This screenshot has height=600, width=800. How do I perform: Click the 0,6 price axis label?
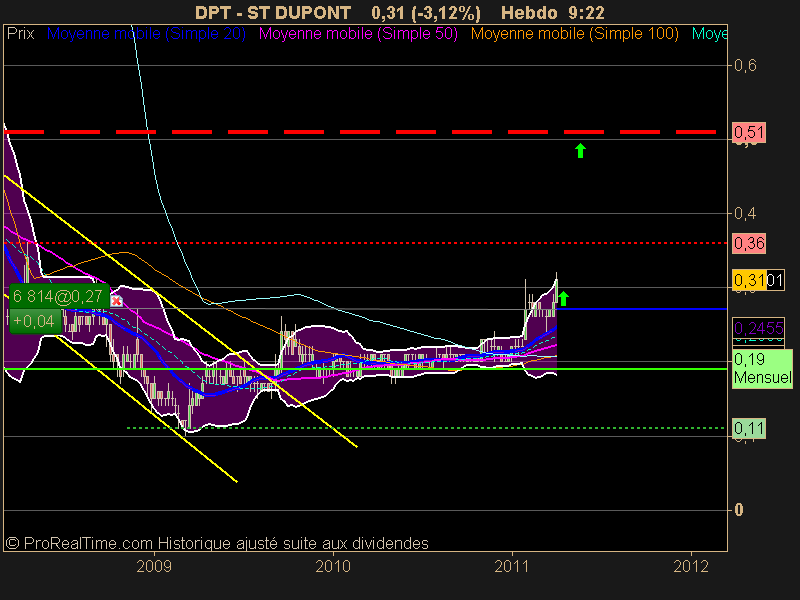tap(745, 65)
